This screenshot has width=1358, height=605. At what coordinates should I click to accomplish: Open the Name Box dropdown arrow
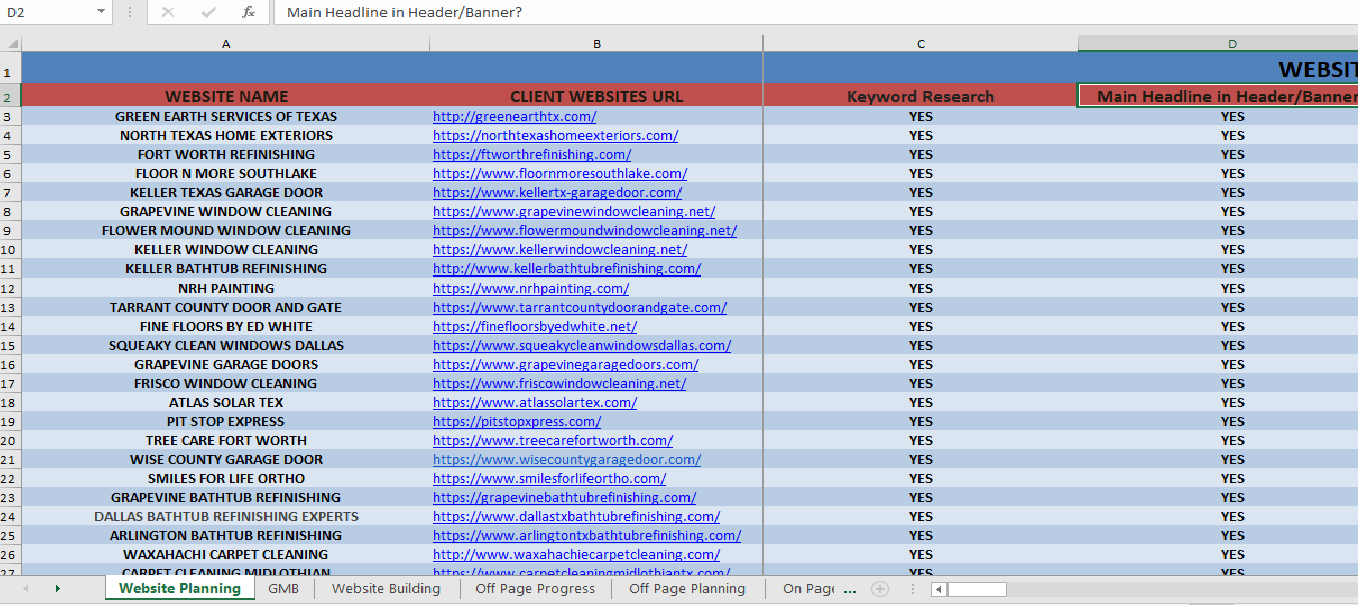click(x=100, y=12)
